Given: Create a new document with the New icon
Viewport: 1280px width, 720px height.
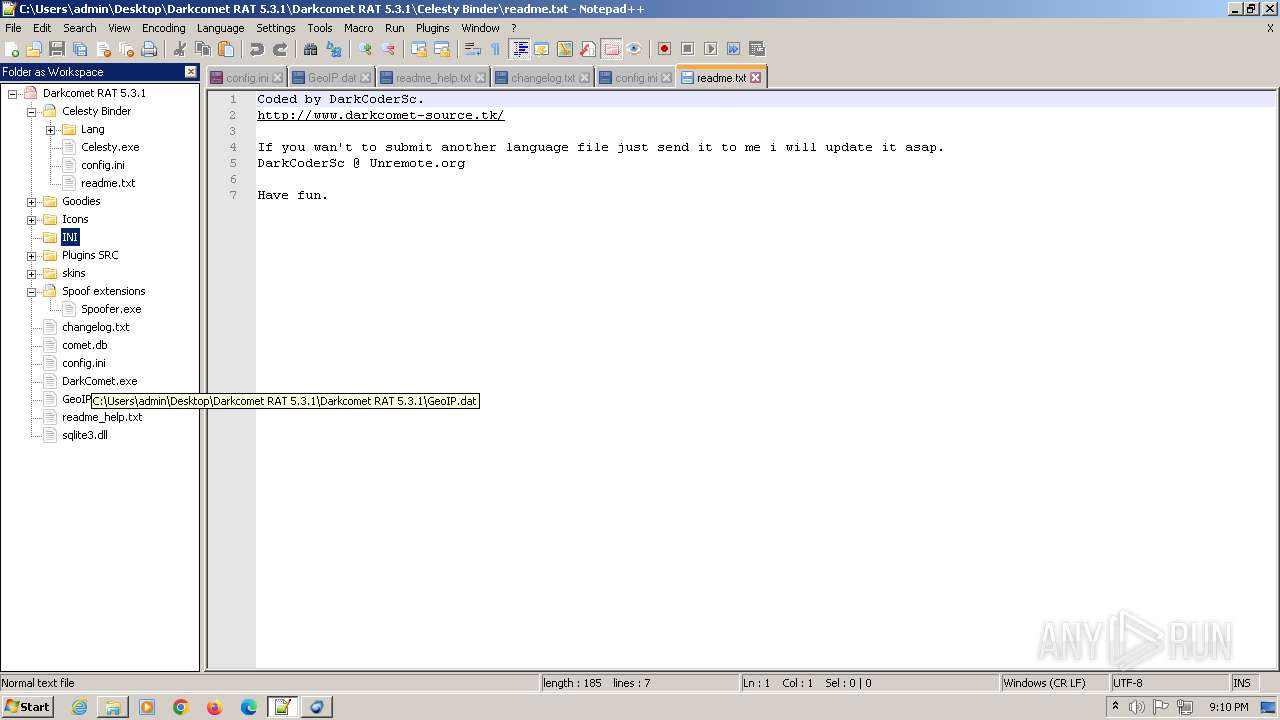Looking at the screenshot, I should pyautogui.click(x=12, y=49).
